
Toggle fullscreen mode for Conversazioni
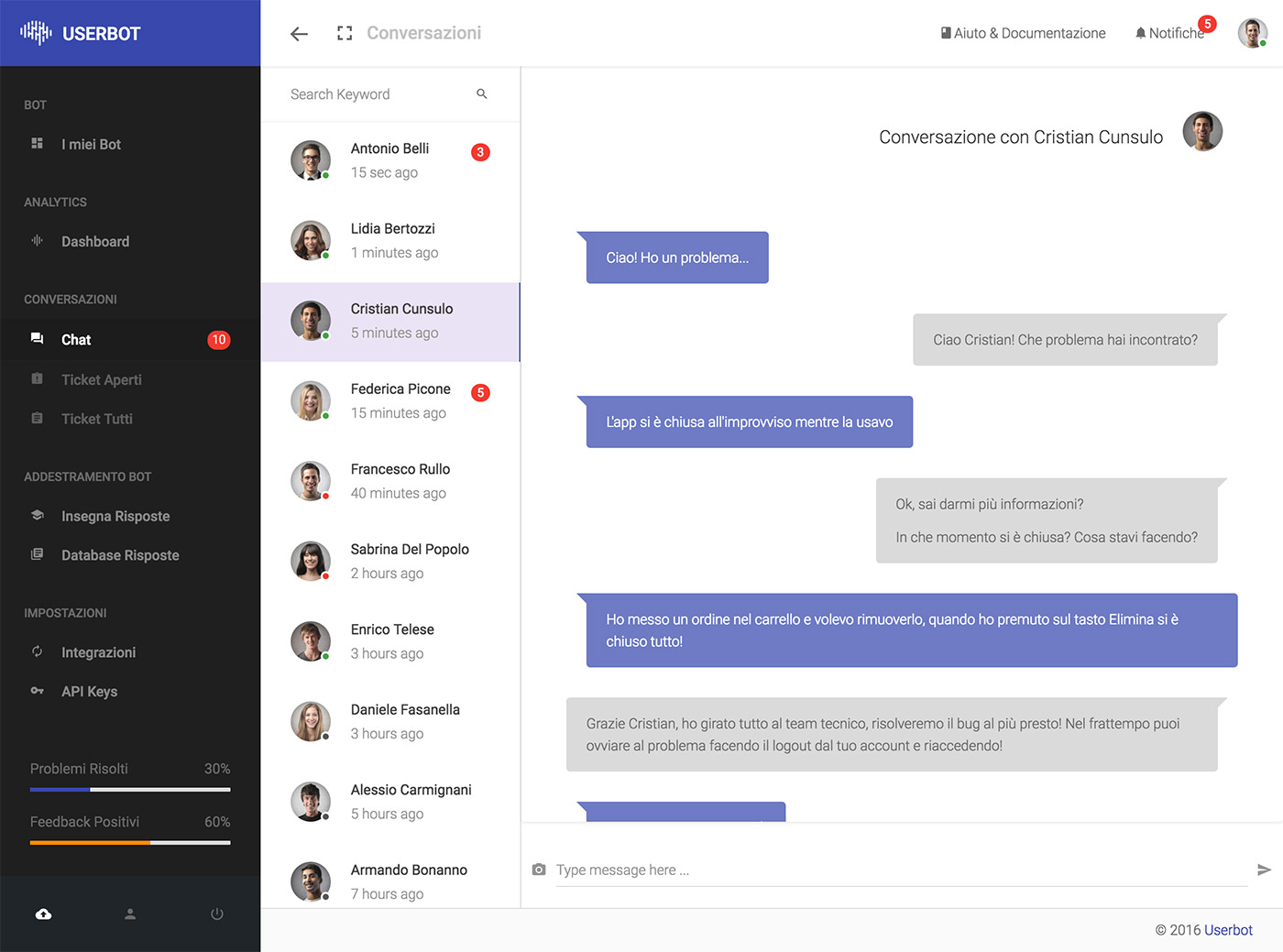[344, 32]
